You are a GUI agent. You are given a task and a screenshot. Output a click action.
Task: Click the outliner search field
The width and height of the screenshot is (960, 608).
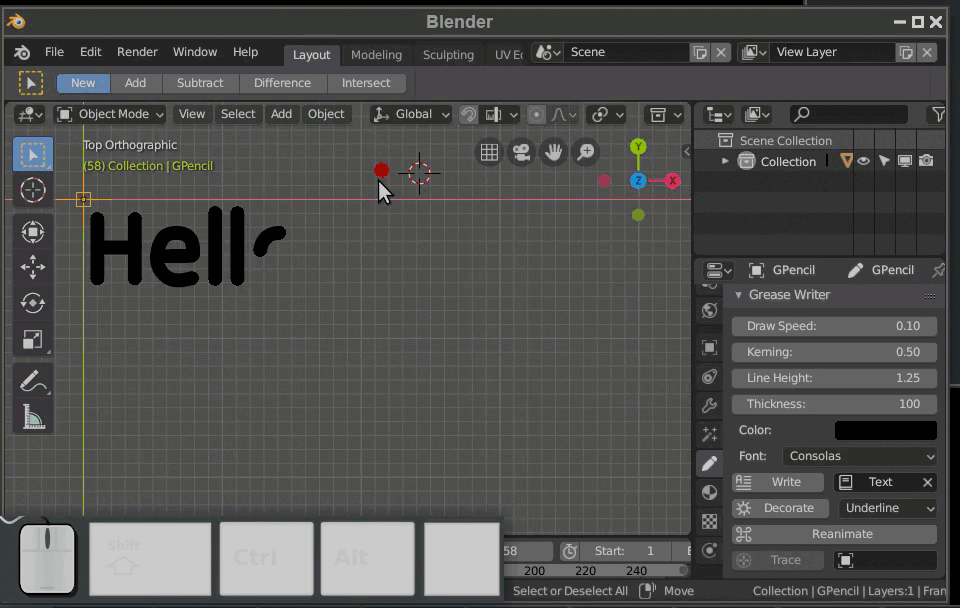[849, 114]
